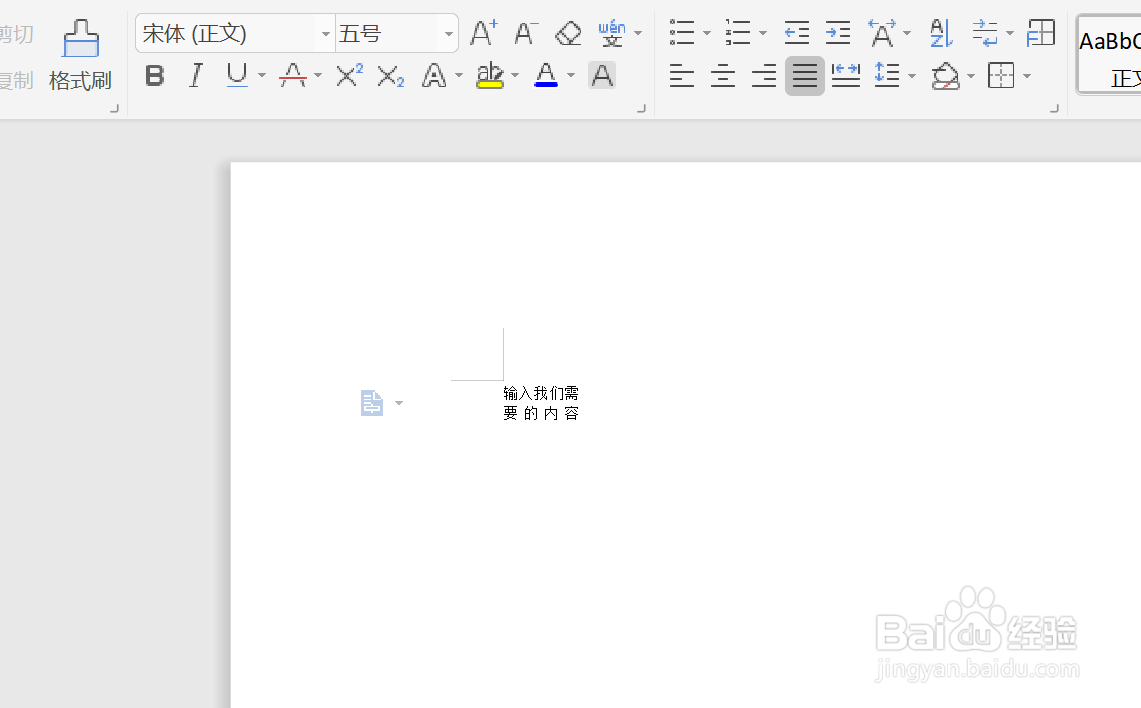Select justify alignment
Screen dimensions: 1141x708
(x=805, y=76)
